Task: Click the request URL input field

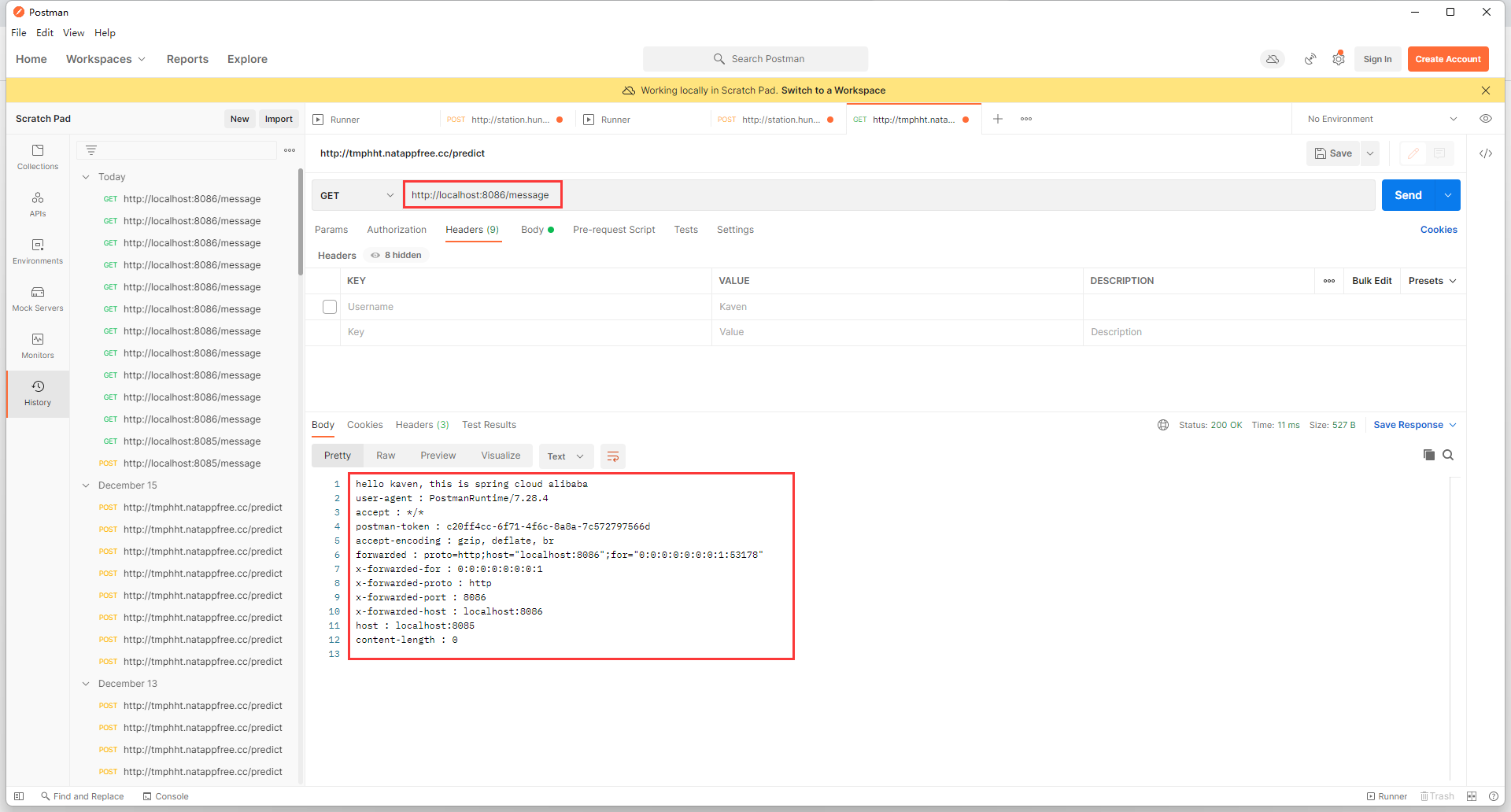Action: click(x=889, y=195)
